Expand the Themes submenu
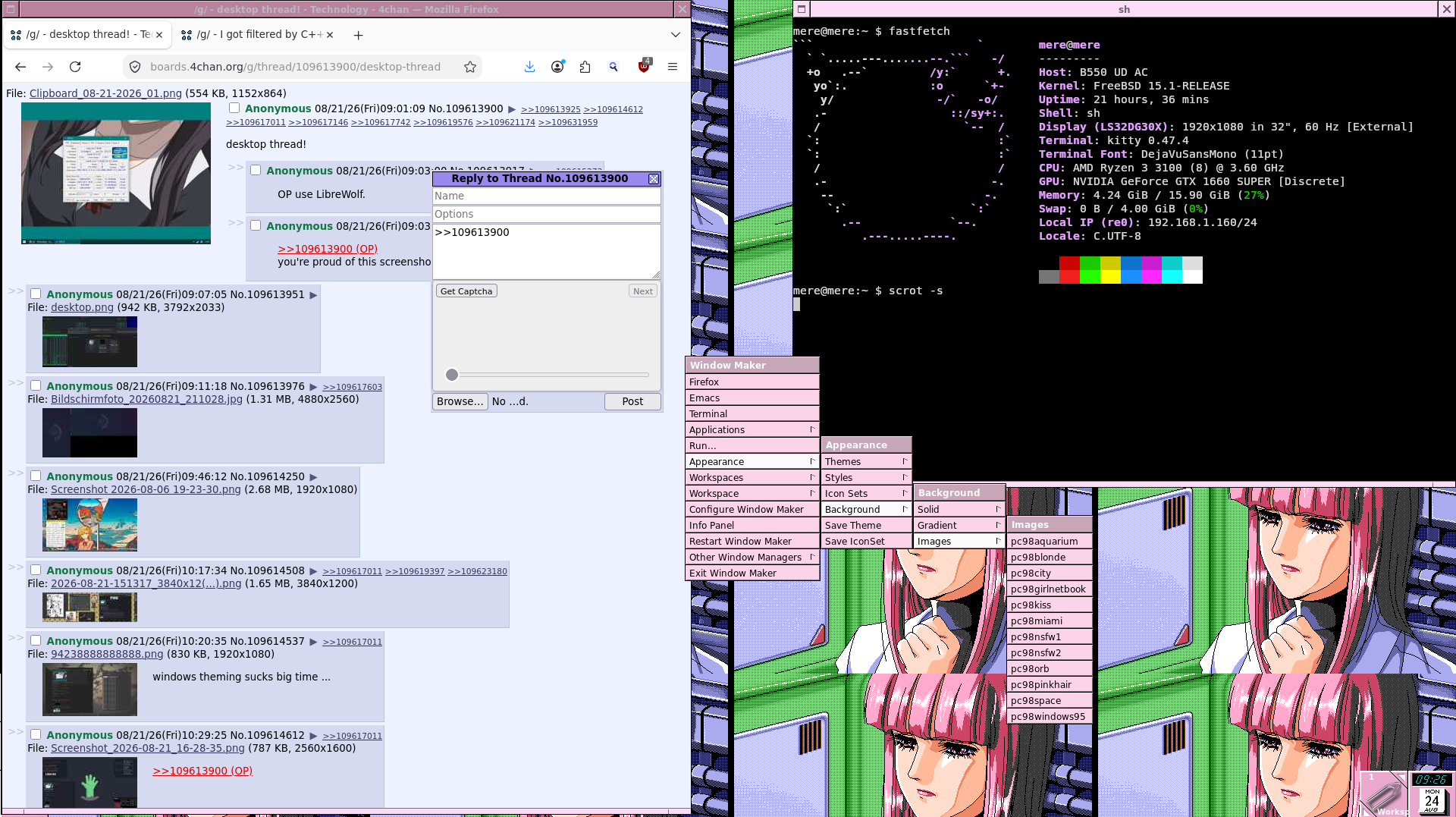Viewport: 1456px width, 817px height. (x=866, y=462)
